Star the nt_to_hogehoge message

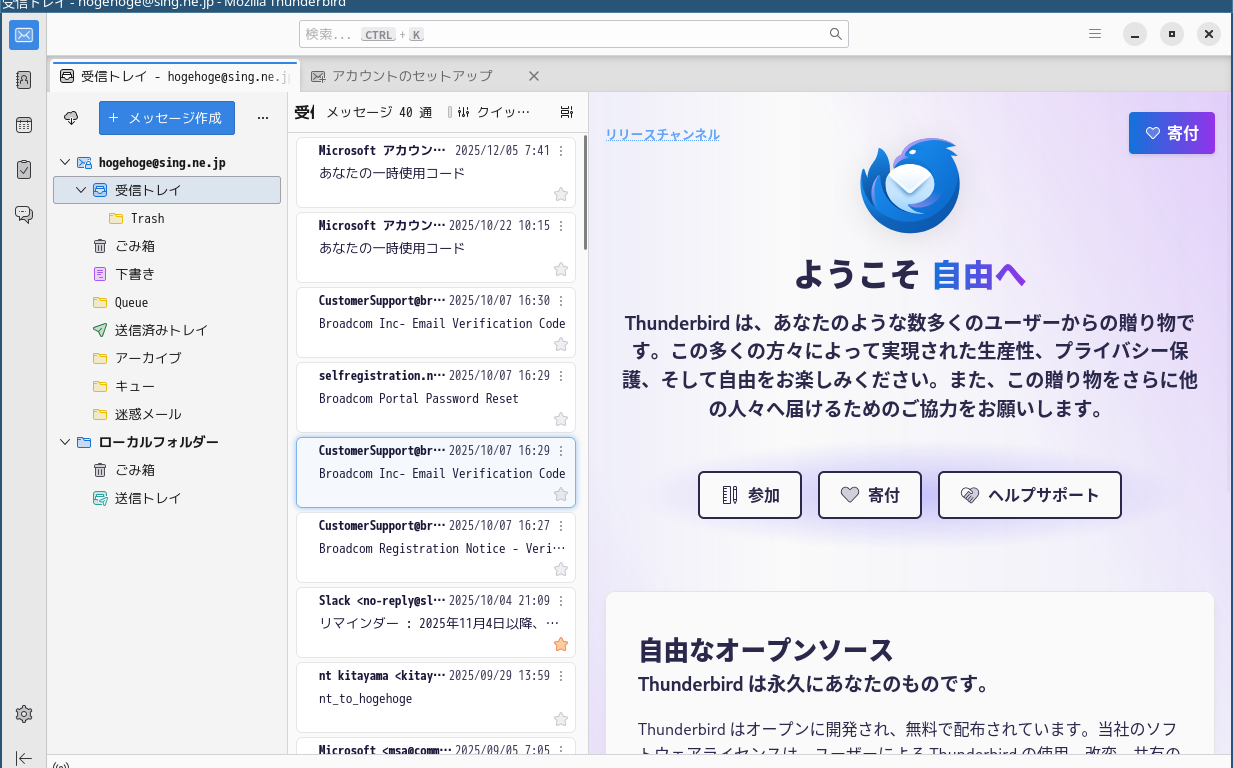(x=561, y=719)
